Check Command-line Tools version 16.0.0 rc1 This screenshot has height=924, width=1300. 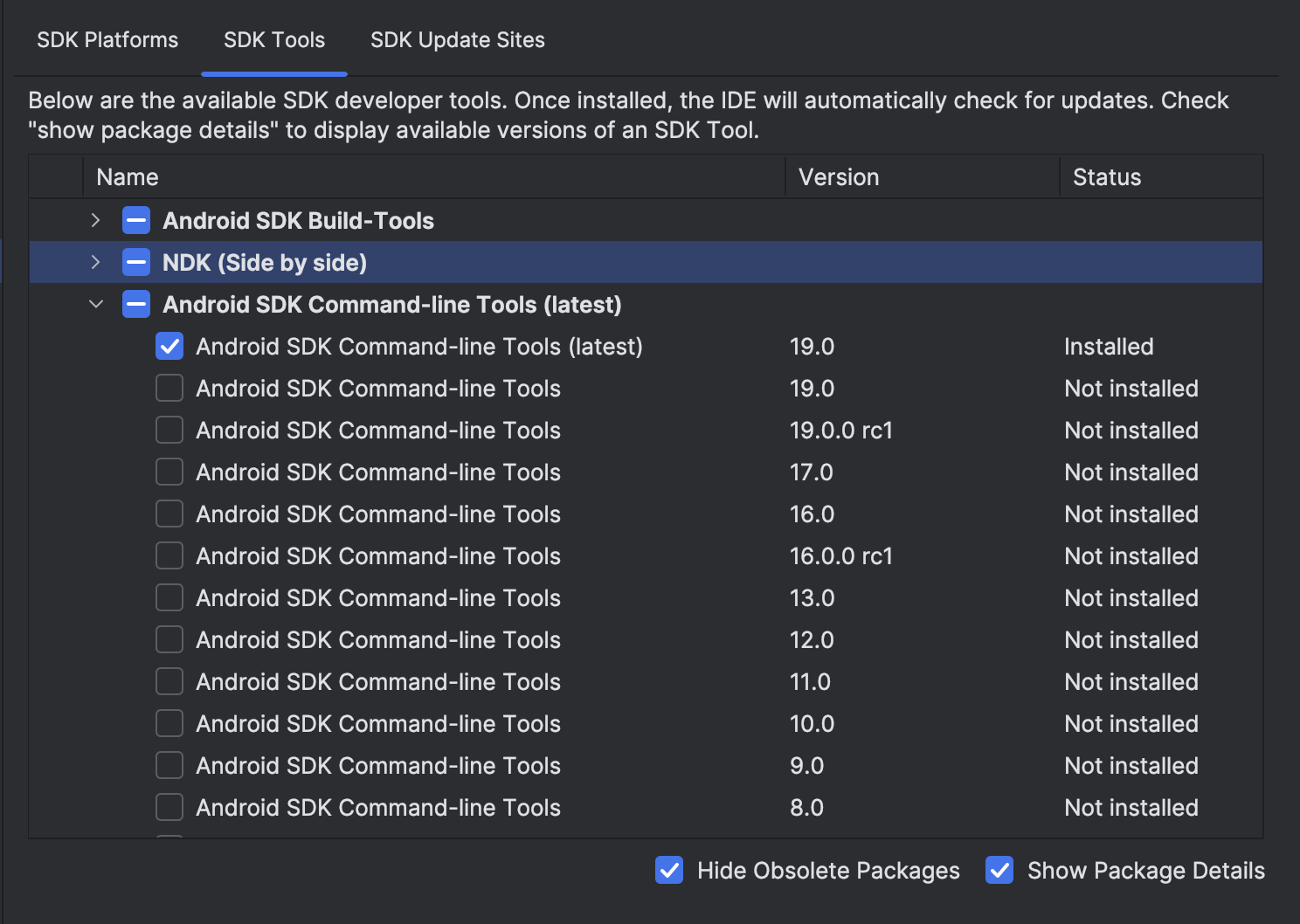(169, 555)
